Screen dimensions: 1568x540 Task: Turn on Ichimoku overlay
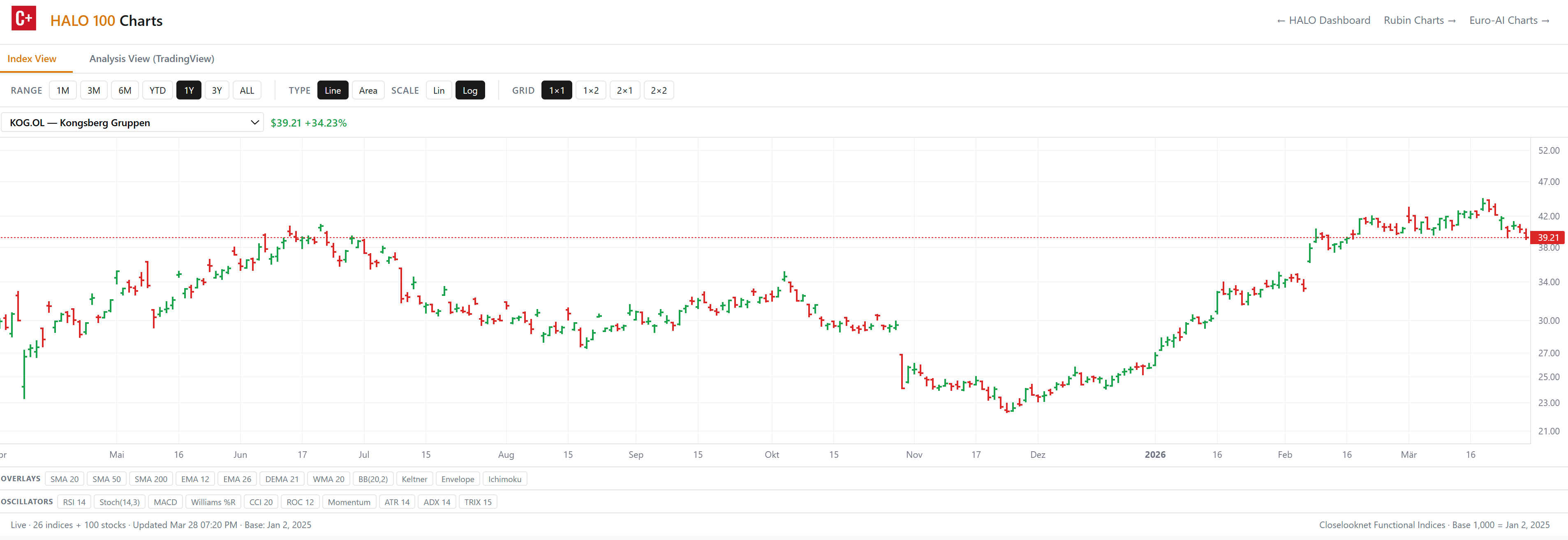pyautogui.click(x=504, y=479)
